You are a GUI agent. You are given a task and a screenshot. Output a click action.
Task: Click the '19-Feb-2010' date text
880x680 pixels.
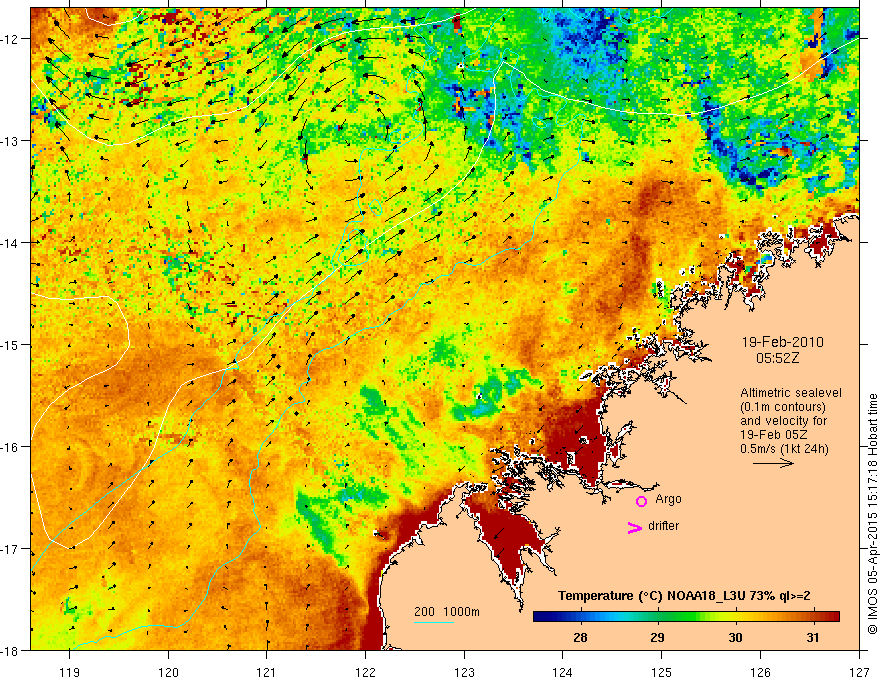[x=783, y=342]
